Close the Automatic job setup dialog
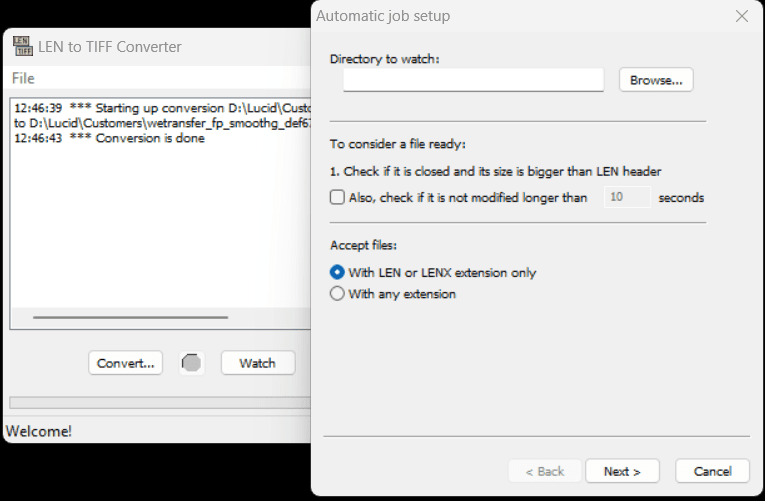This screenshot has width=765, height=501. pyautogui.click(x=742, y=16)
